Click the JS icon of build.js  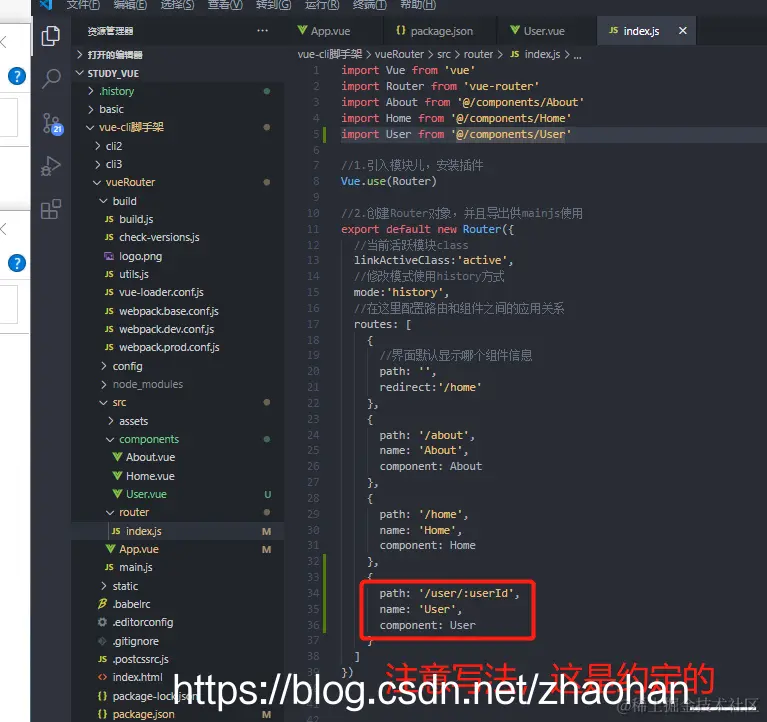click(x=109, y=219)
